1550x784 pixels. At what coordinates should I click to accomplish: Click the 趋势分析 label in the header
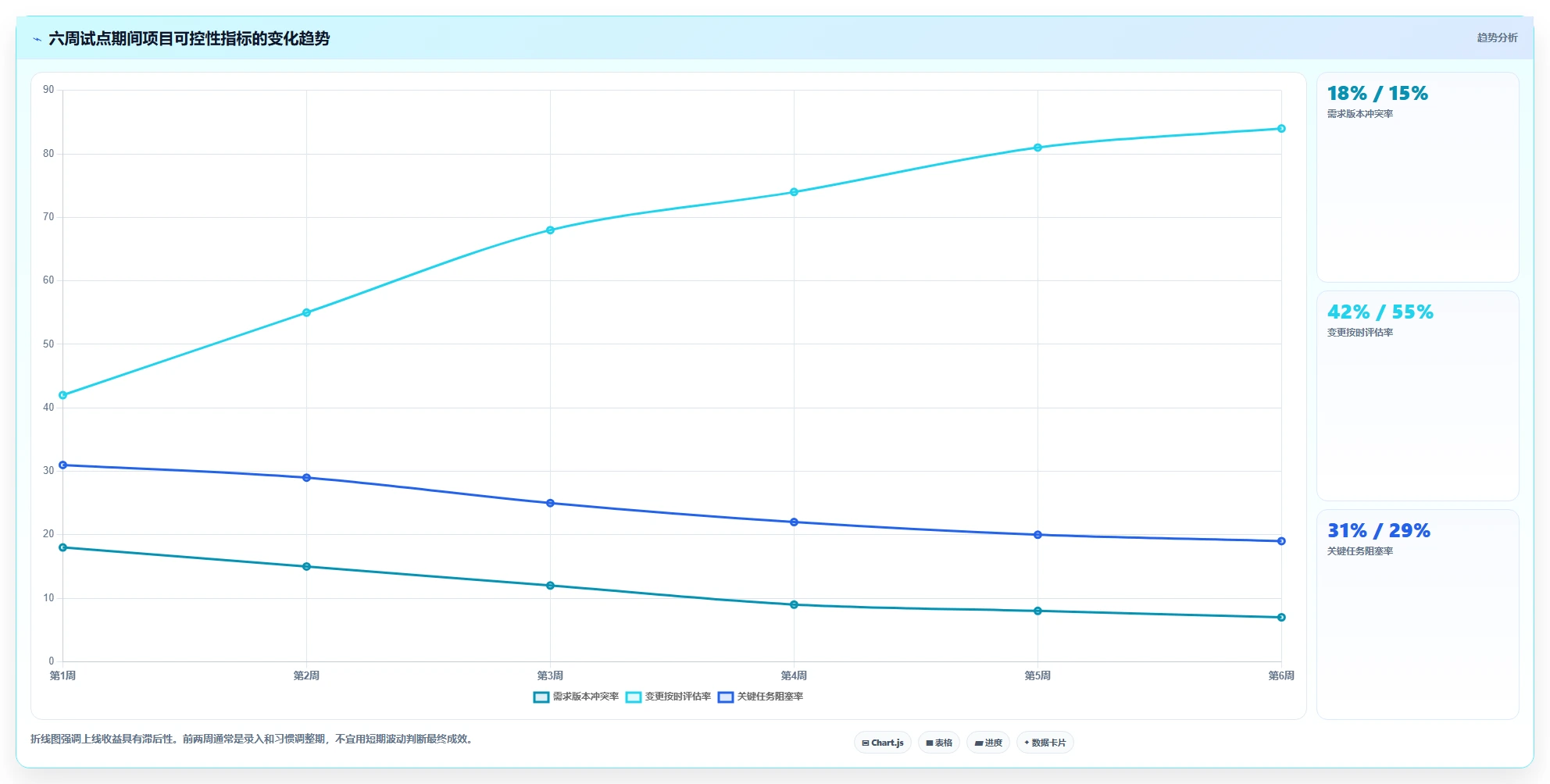point(1497,37)
